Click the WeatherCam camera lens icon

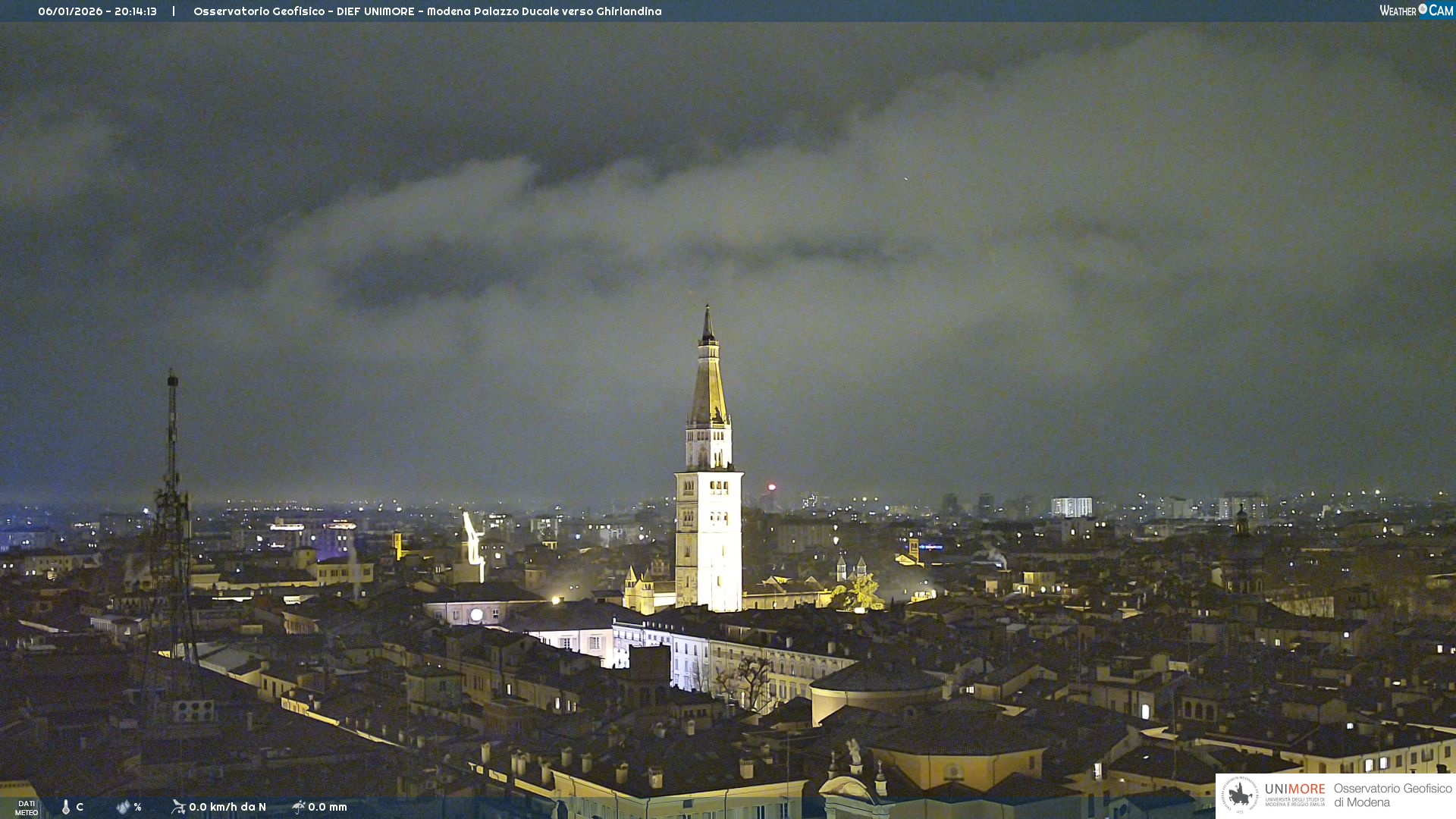tap(1423, 9)
